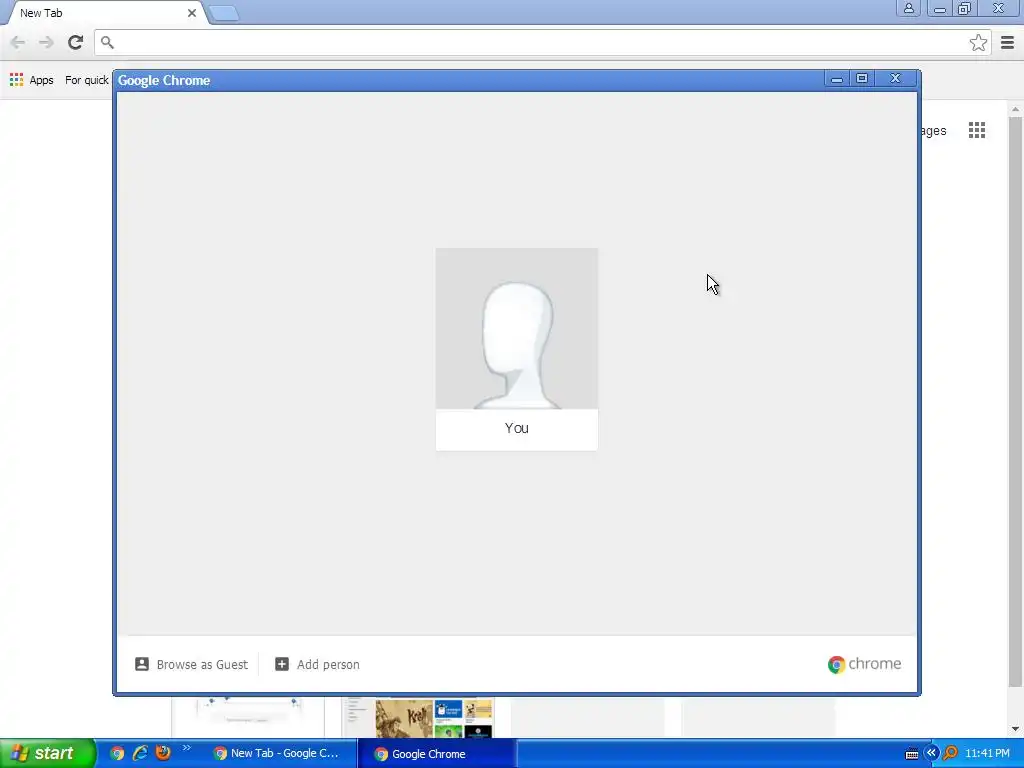The image size is (1024, 768).
Task: Click the plus icon beside Add person
Action: pos(281,664)
